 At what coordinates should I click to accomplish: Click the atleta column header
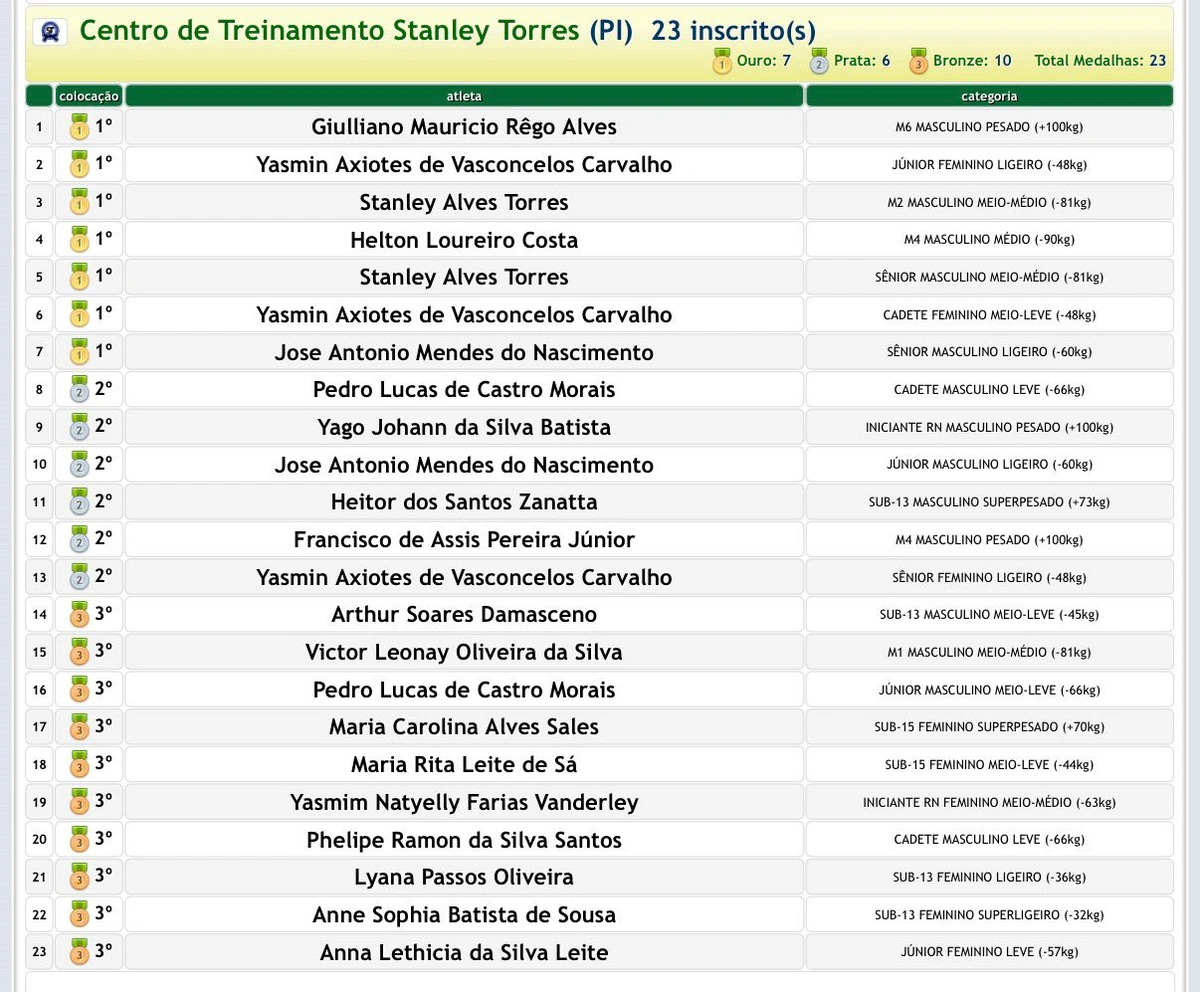(464, 96)
